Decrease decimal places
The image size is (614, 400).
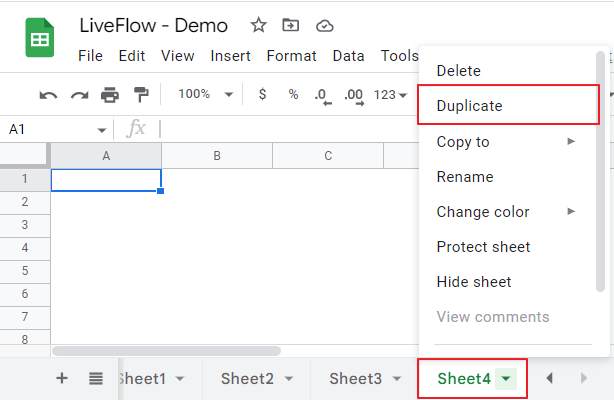pos(323,96)
